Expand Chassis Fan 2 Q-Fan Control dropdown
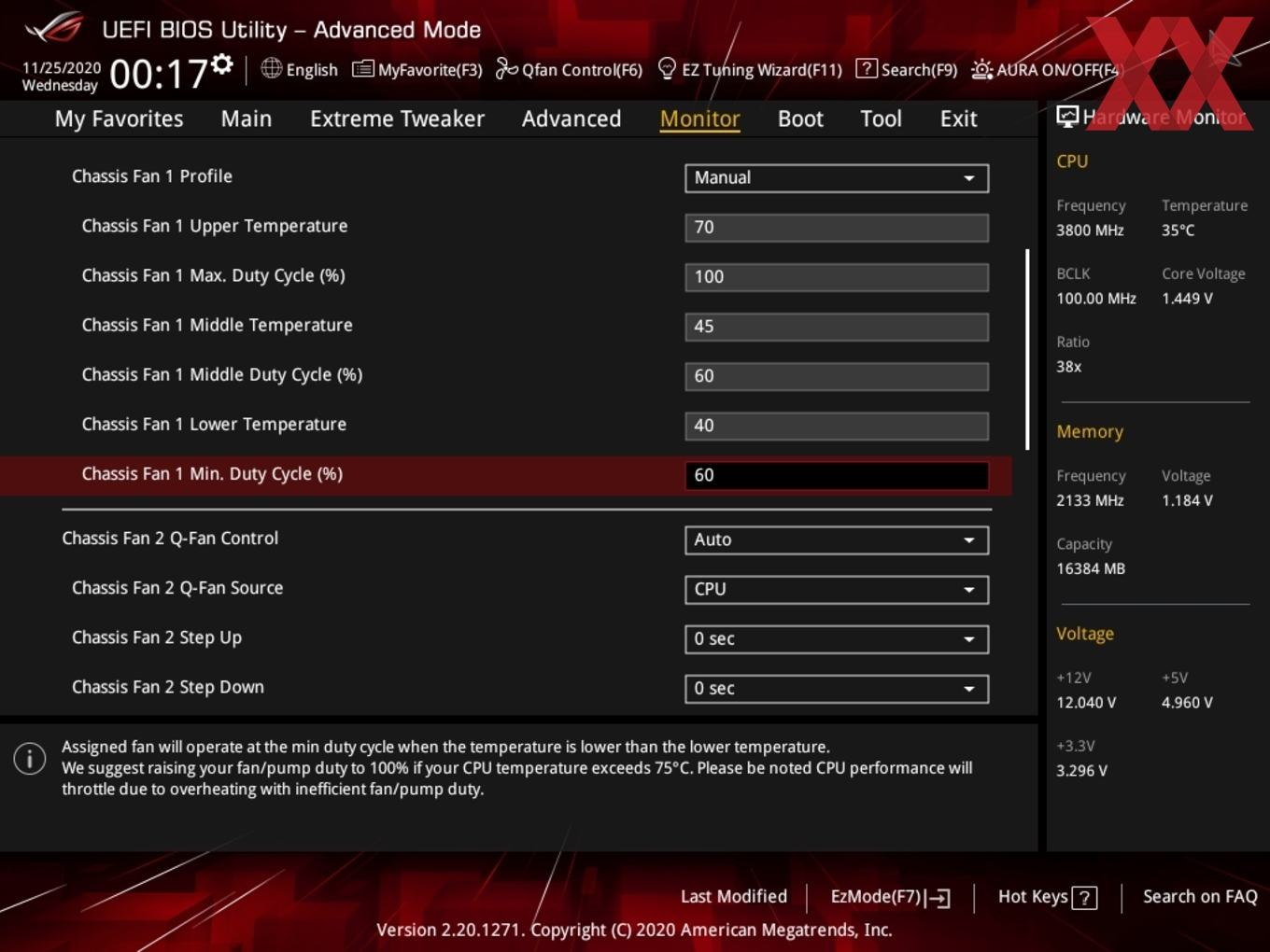 tap(837, 540)
